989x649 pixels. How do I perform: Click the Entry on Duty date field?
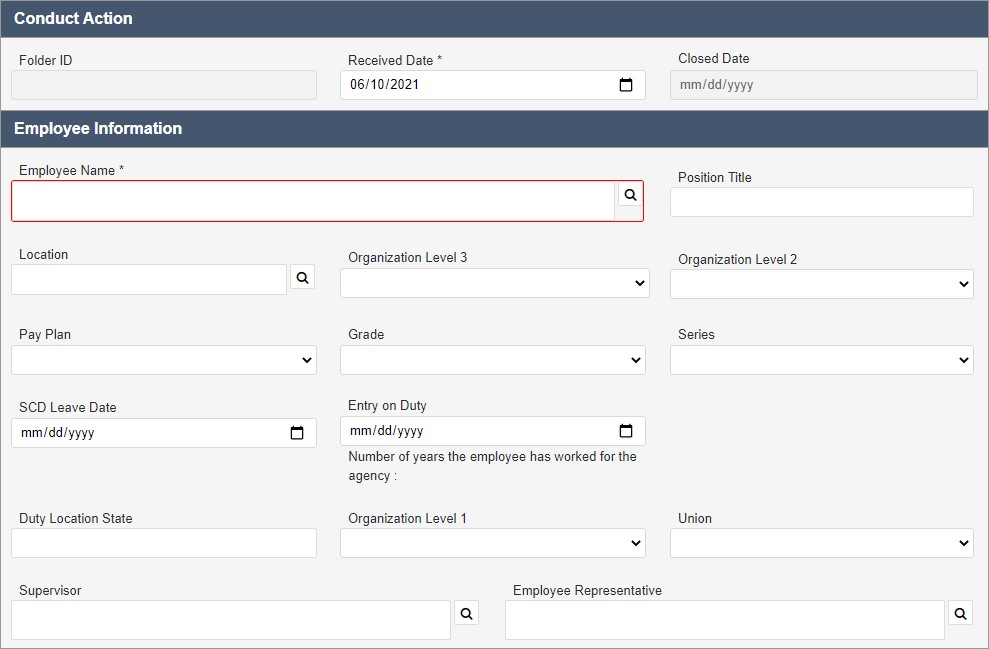(x=493, y=431)
